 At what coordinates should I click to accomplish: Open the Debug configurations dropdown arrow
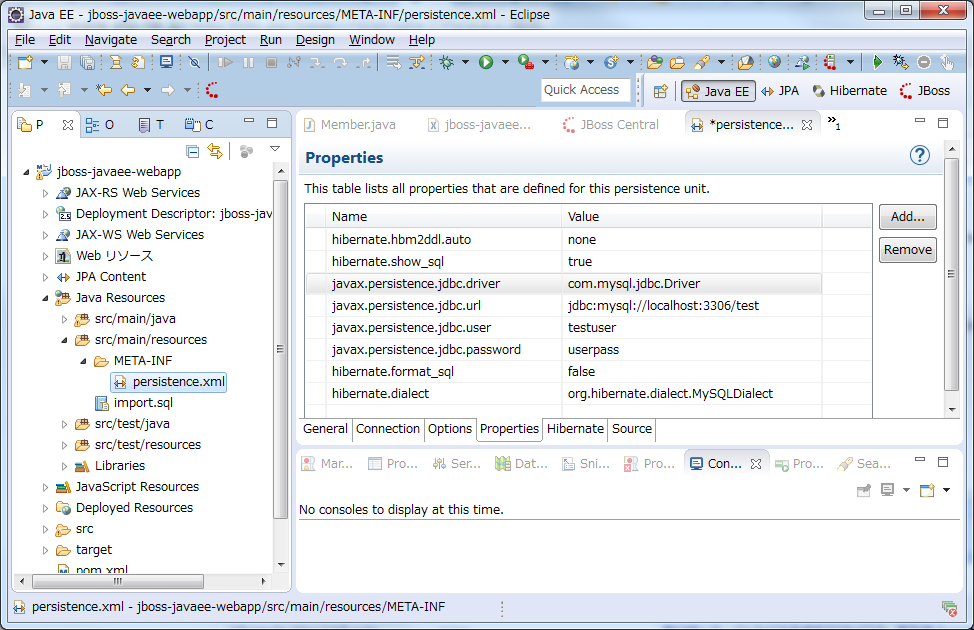[x=465, y=62]
